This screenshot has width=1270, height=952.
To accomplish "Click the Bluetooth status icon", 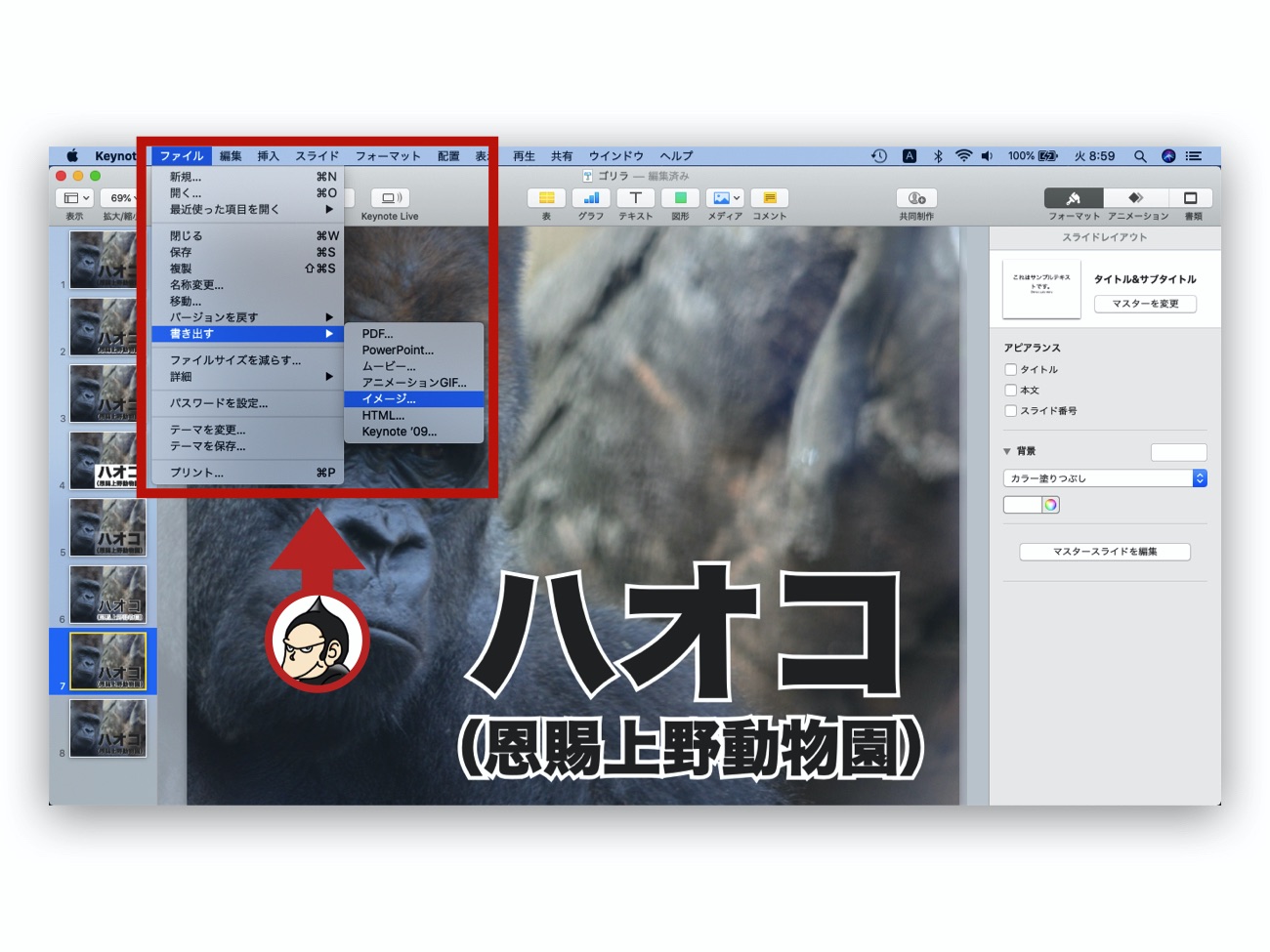I will [x=938, y=156].
